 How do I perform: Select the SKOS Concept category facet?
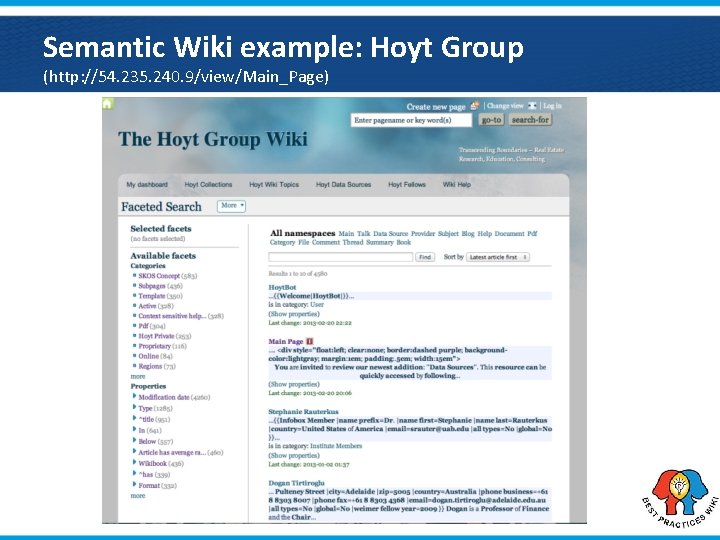[159, 276]
